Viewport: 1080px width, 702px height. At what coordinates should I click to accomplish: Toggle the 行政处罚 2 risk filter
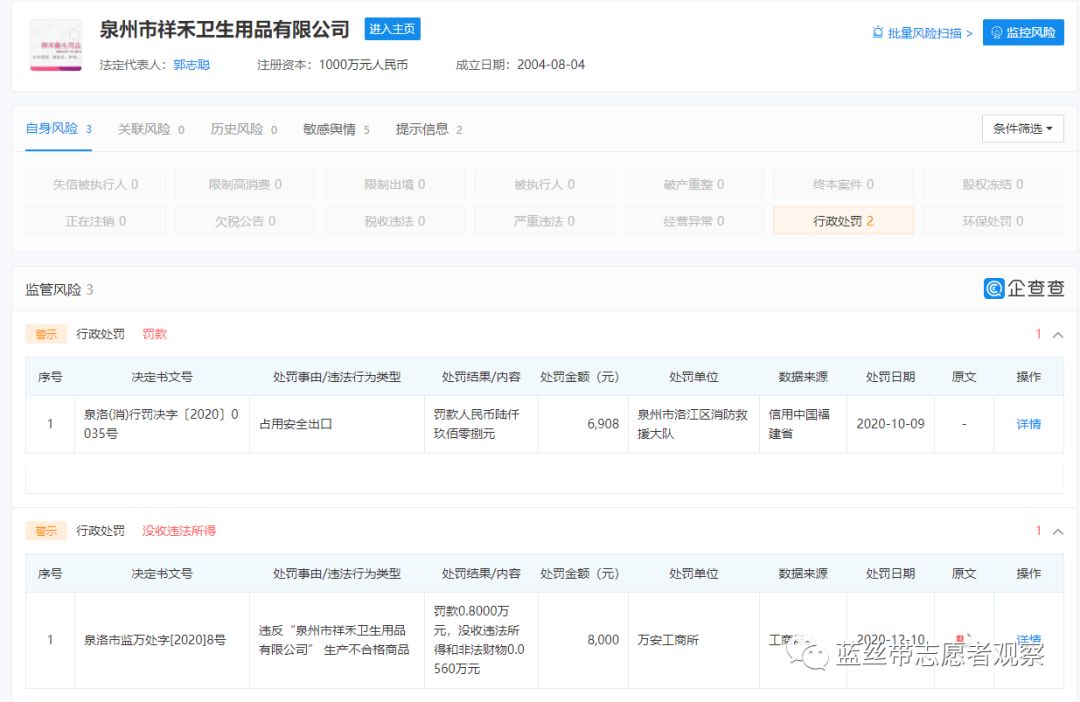843,220
